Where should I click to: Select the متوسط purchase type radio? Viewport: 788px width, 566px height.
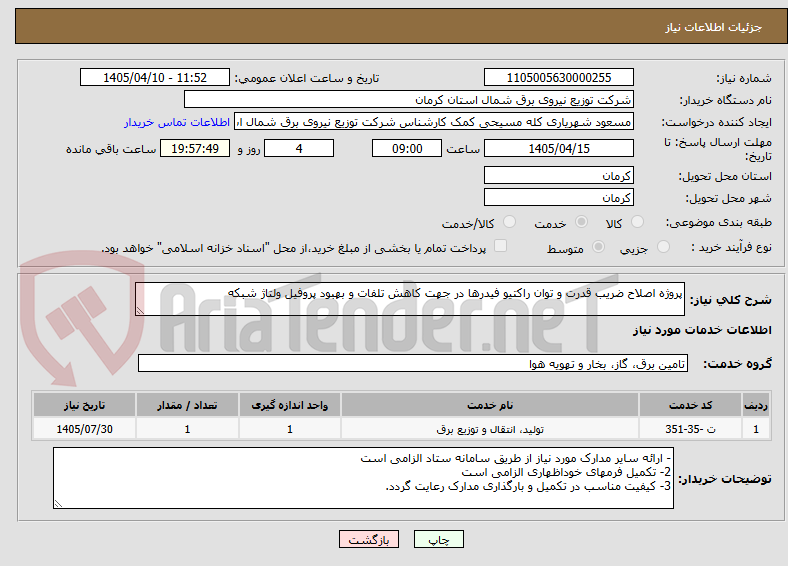599,246
